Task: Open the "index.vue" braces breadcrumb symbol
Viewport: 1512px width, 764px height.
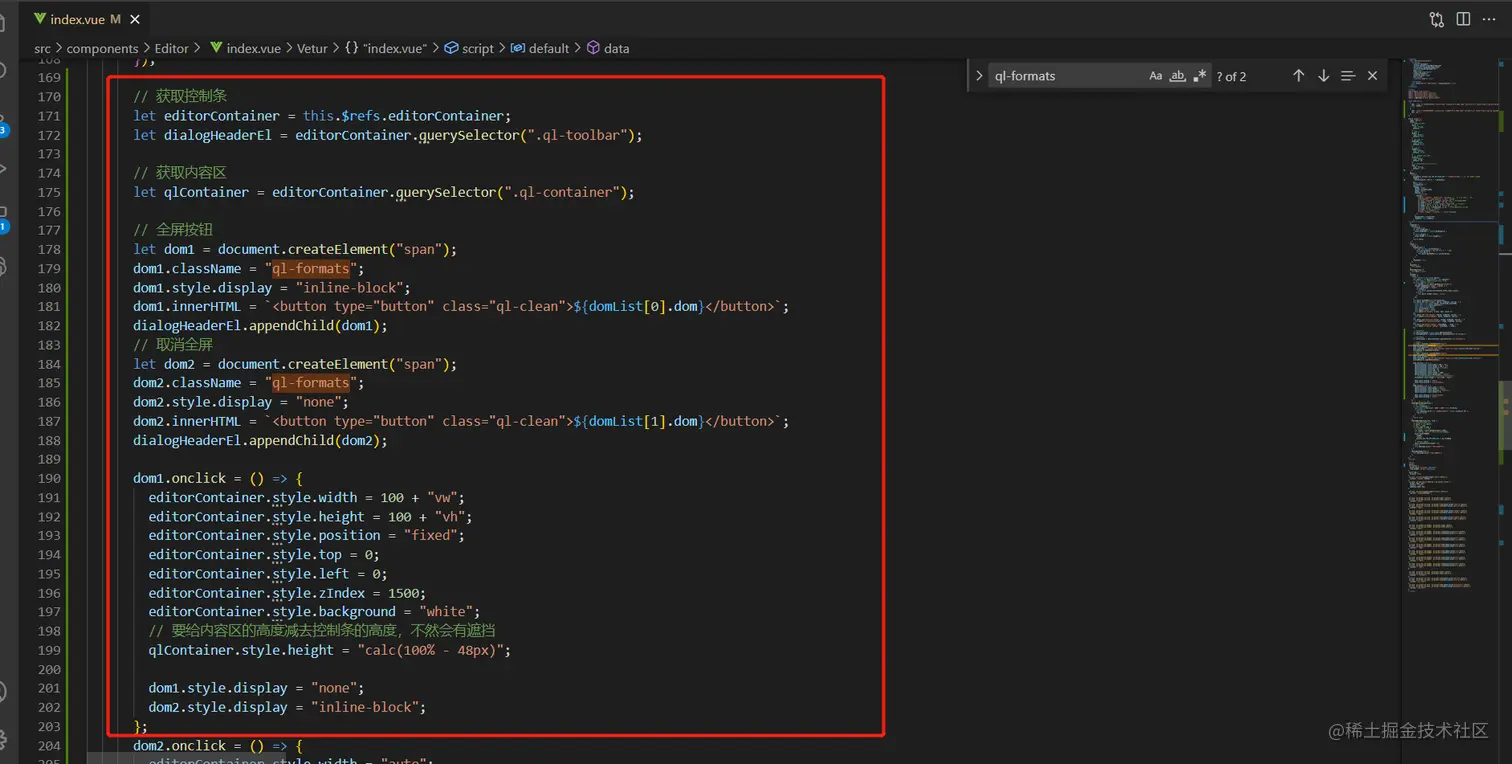Action: (386, 48)
